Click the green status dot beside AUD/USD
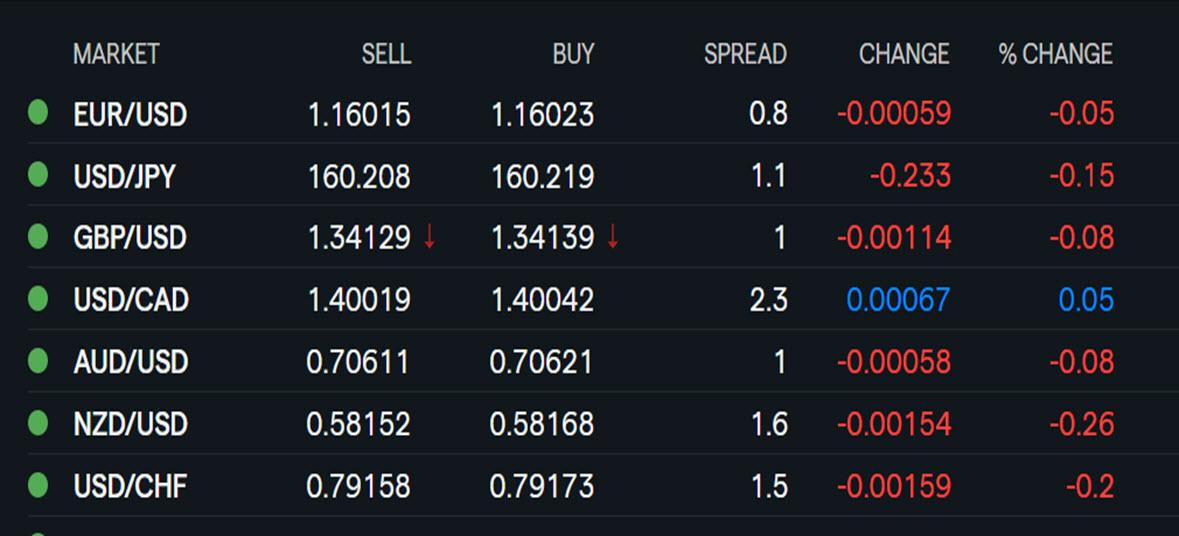This screenshot has width=1179, height=536. 38,362
